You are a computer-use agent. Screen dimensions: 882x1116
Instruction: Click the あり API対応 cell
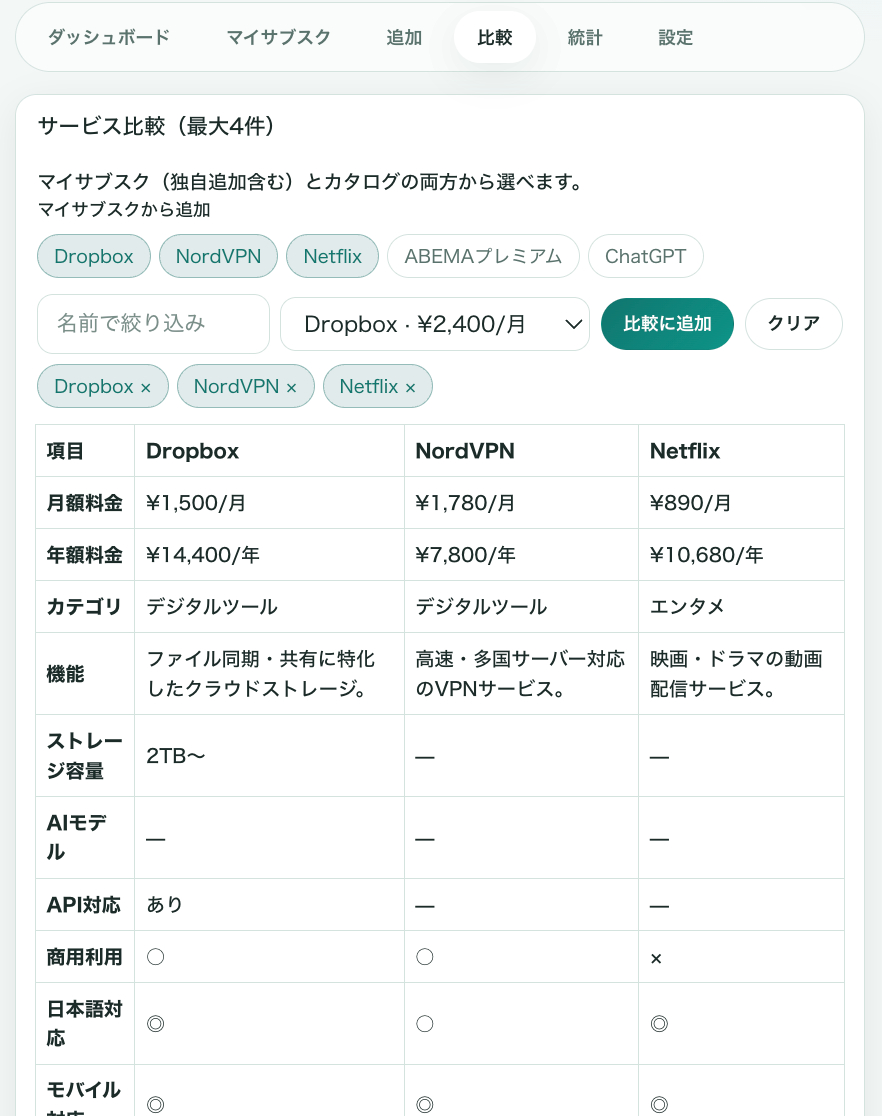(x=269, y=905)
